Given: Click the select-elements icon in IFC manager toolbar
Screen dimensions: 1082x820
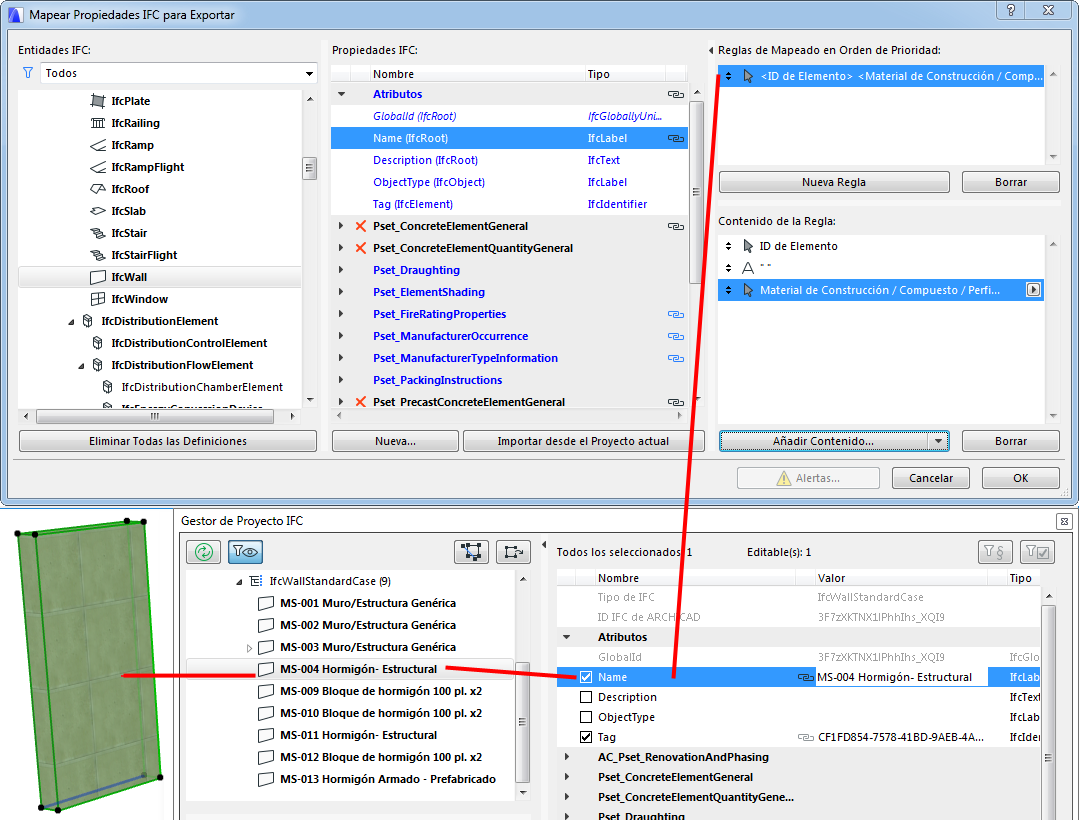Looking at the screenshot, I should pyautogui.click(x=472, y=551).
